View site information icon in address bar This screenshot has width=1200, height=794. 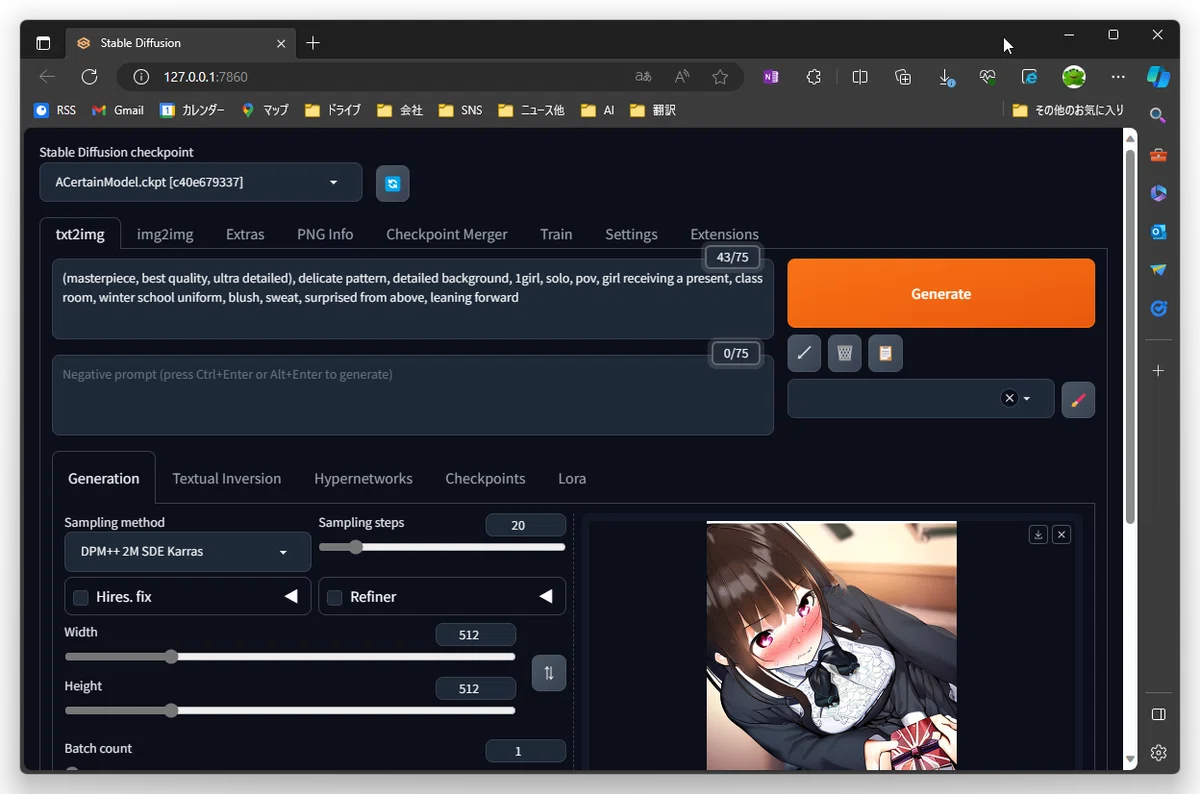click(141, 77)
